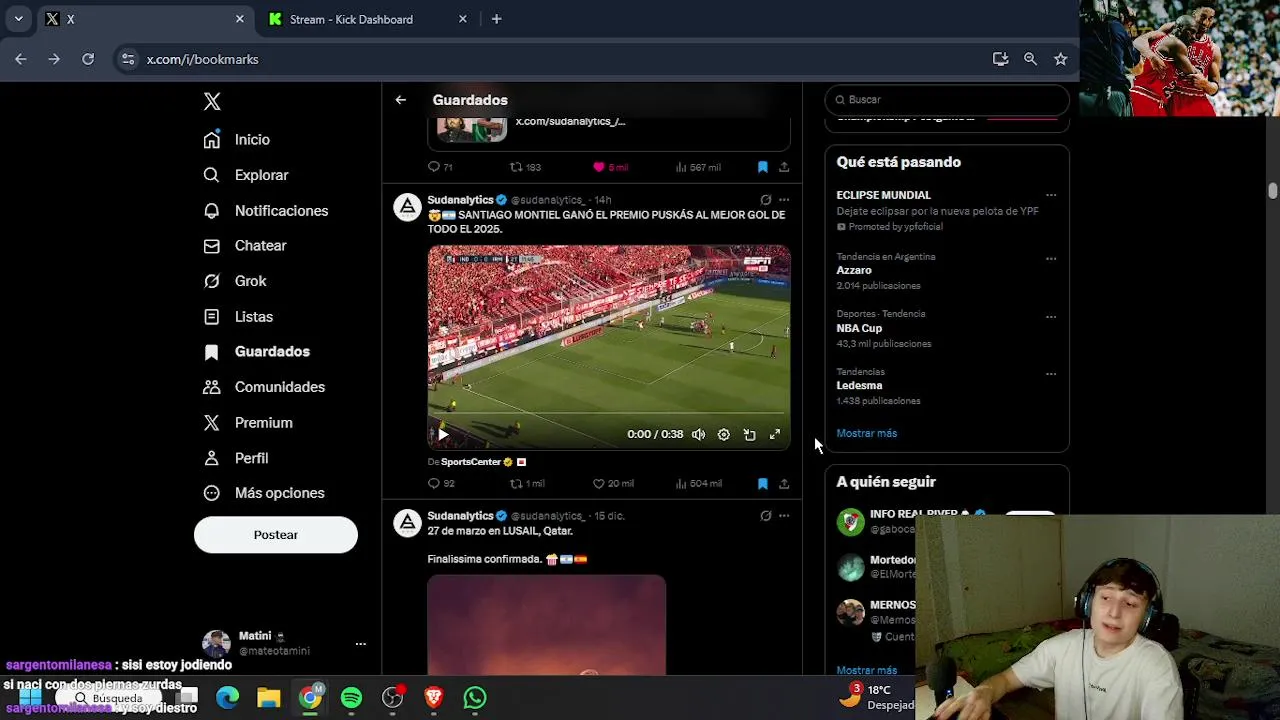Open Spotify from the taskbar
Viewport: 1280px width, 720px height.
click(351, 698)
